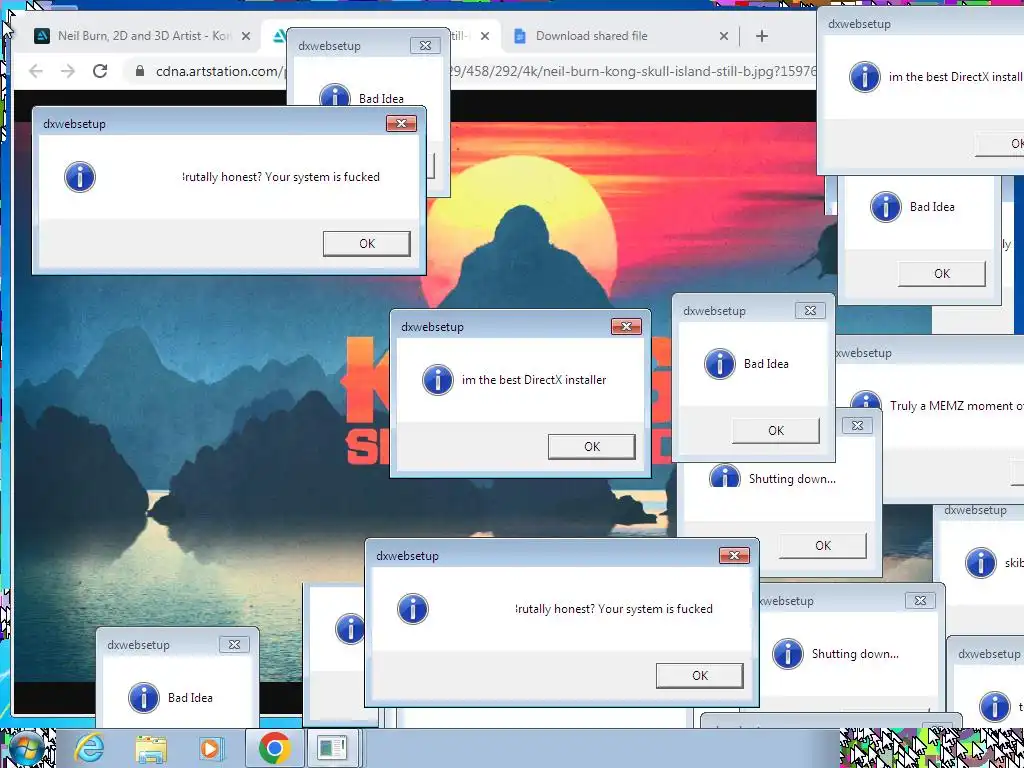Select the dxwebsetup program icon beside Chrome on taskbar

[x=332, y=748]
